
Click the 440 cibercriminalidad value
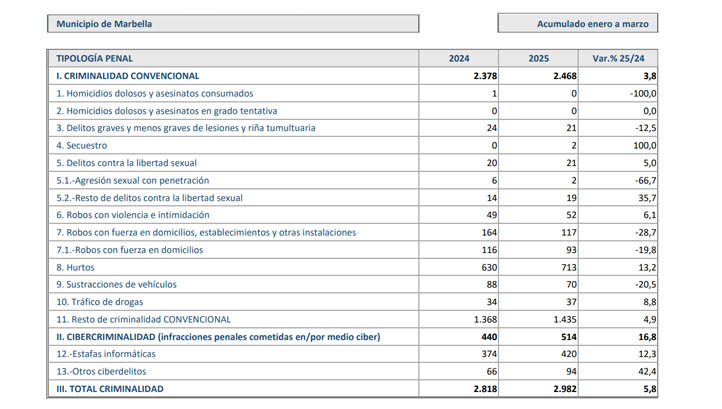click(489, 337)
